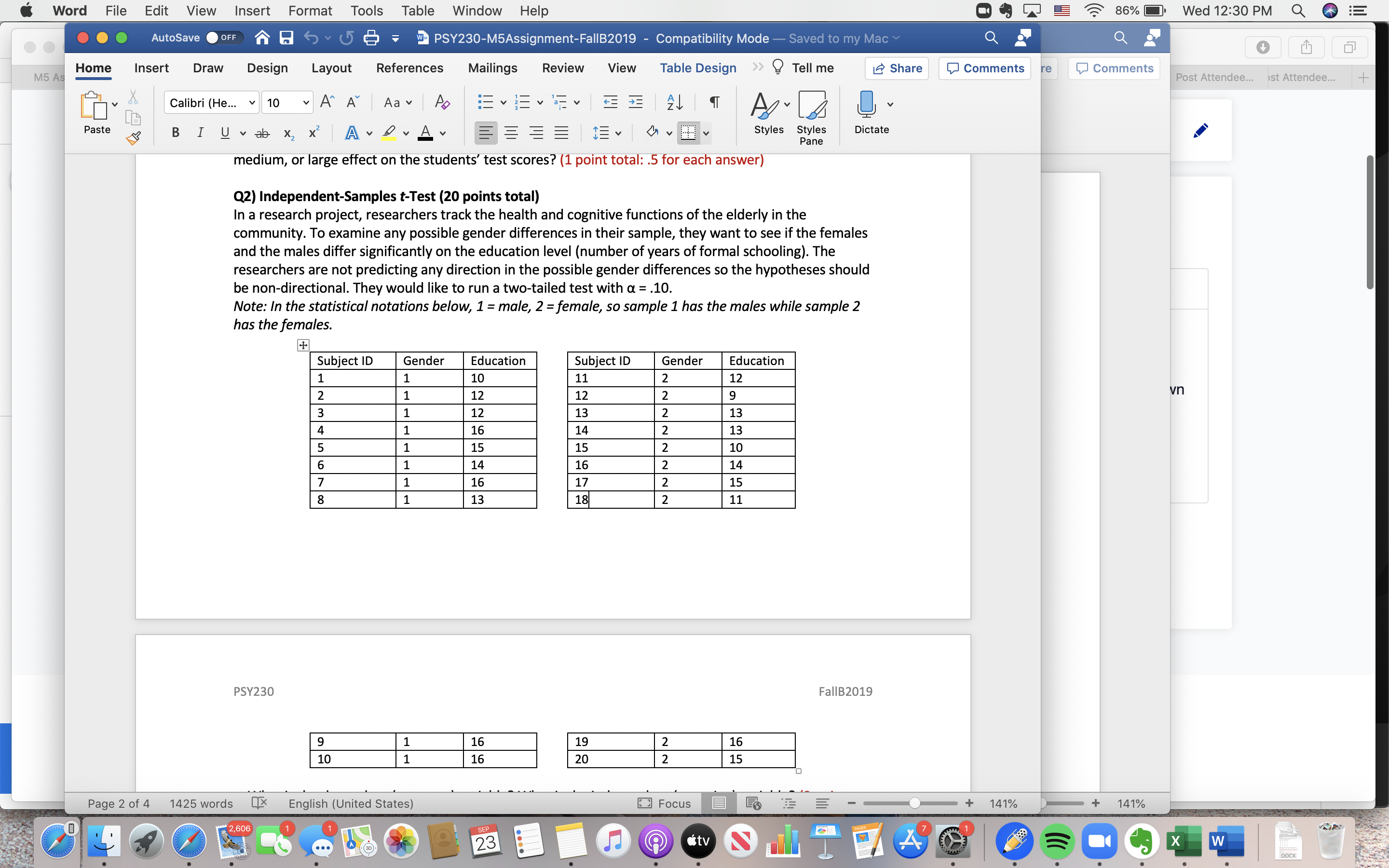Clear all formatting with eraser A icon

[x=442, y=102]
